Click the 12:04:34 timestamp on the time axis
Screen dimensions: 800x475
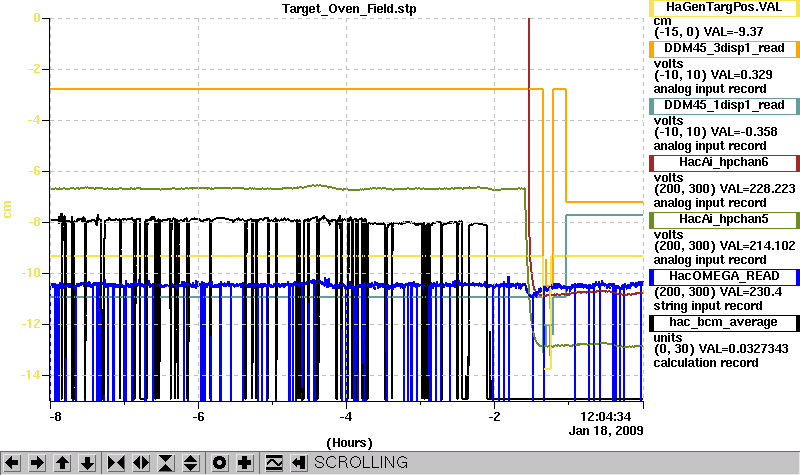coord(606,417)
